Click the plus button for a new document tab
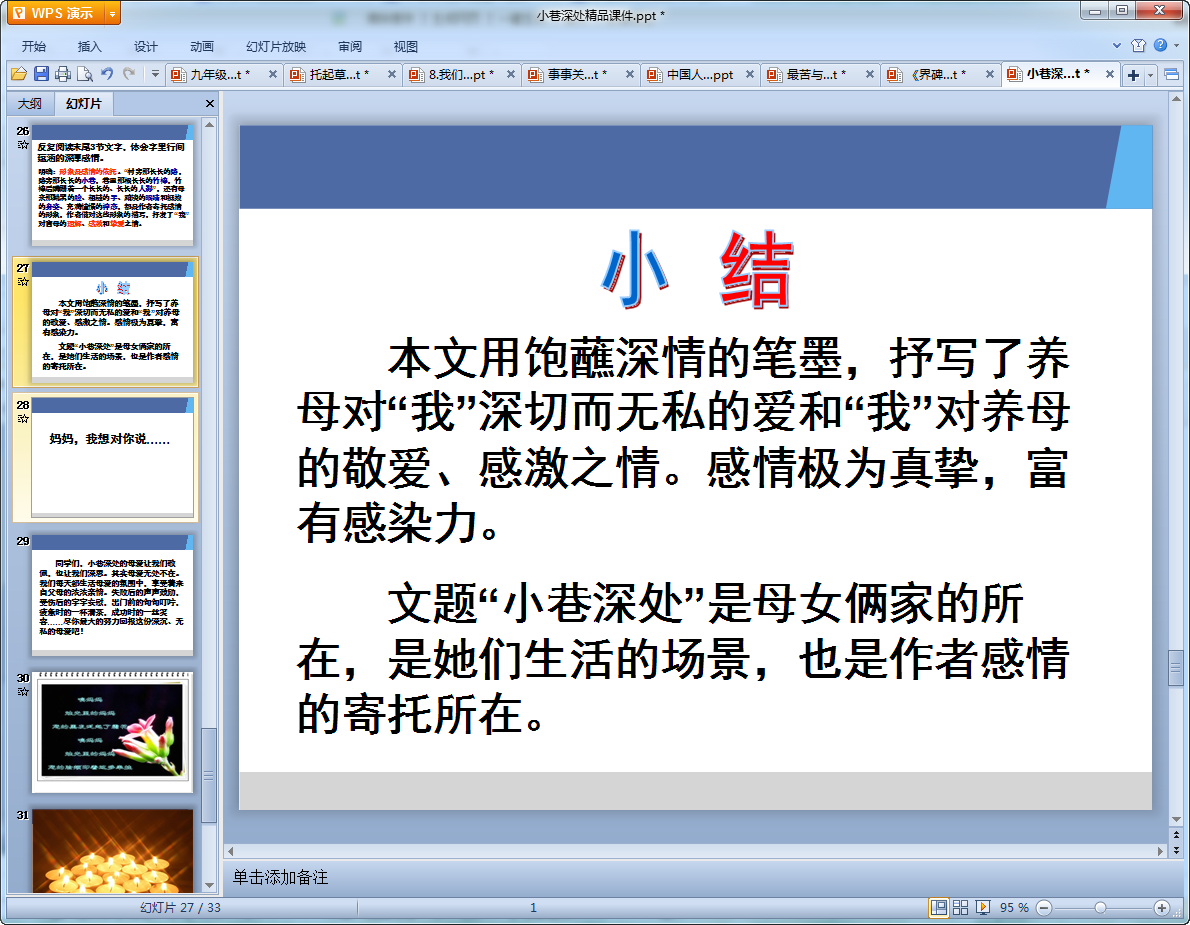Viewport: 1190px width, 925px height. click(1133, 75)
